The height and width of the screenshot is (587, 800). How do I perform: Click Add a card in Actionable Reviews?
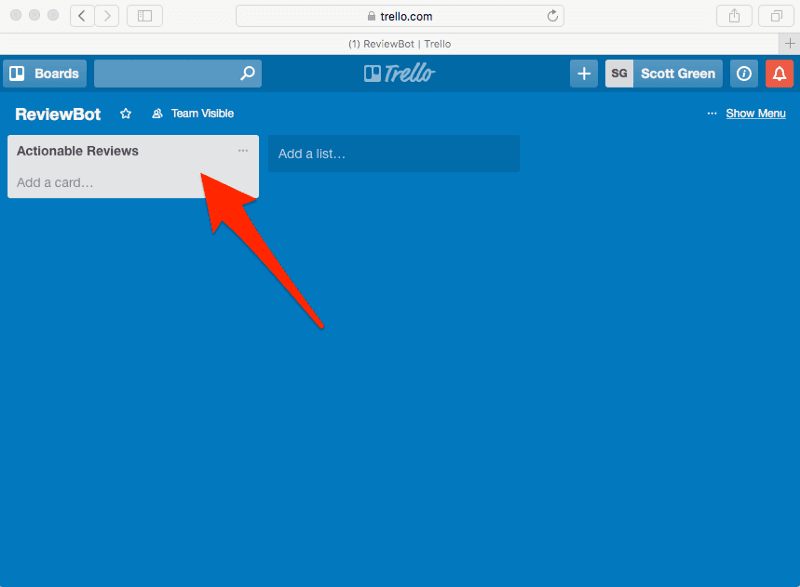(x=60, y=182)
